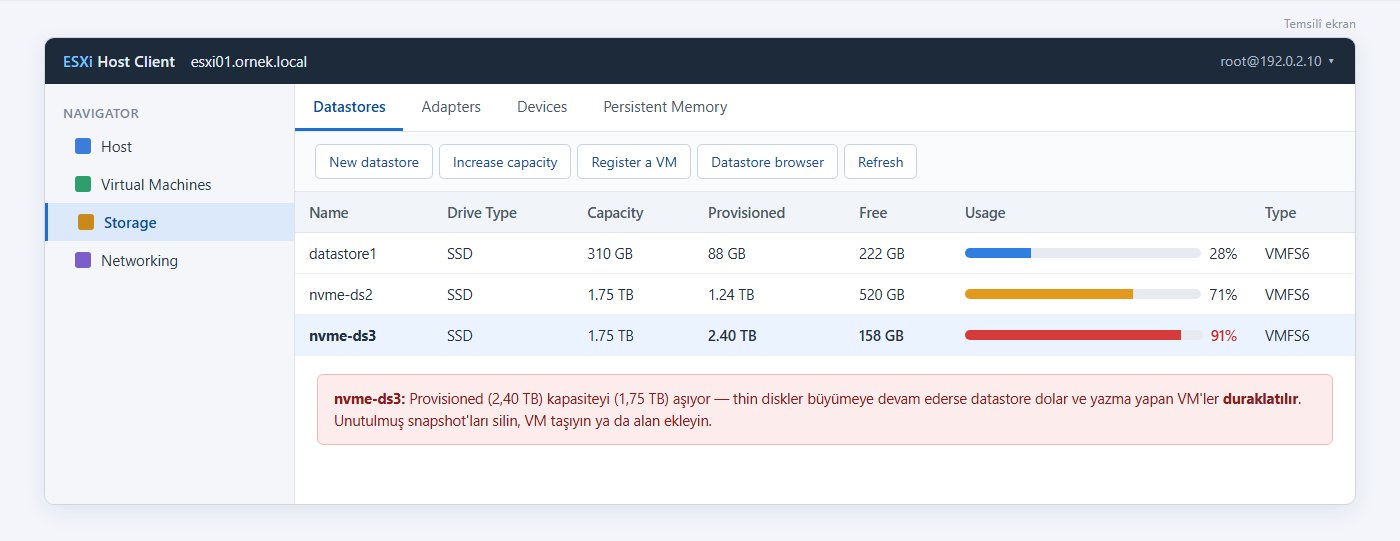Click the ESXi Host Client logo
This screenshot has height=541, width=1400.
pyautogui.click(x=119, y=61)
